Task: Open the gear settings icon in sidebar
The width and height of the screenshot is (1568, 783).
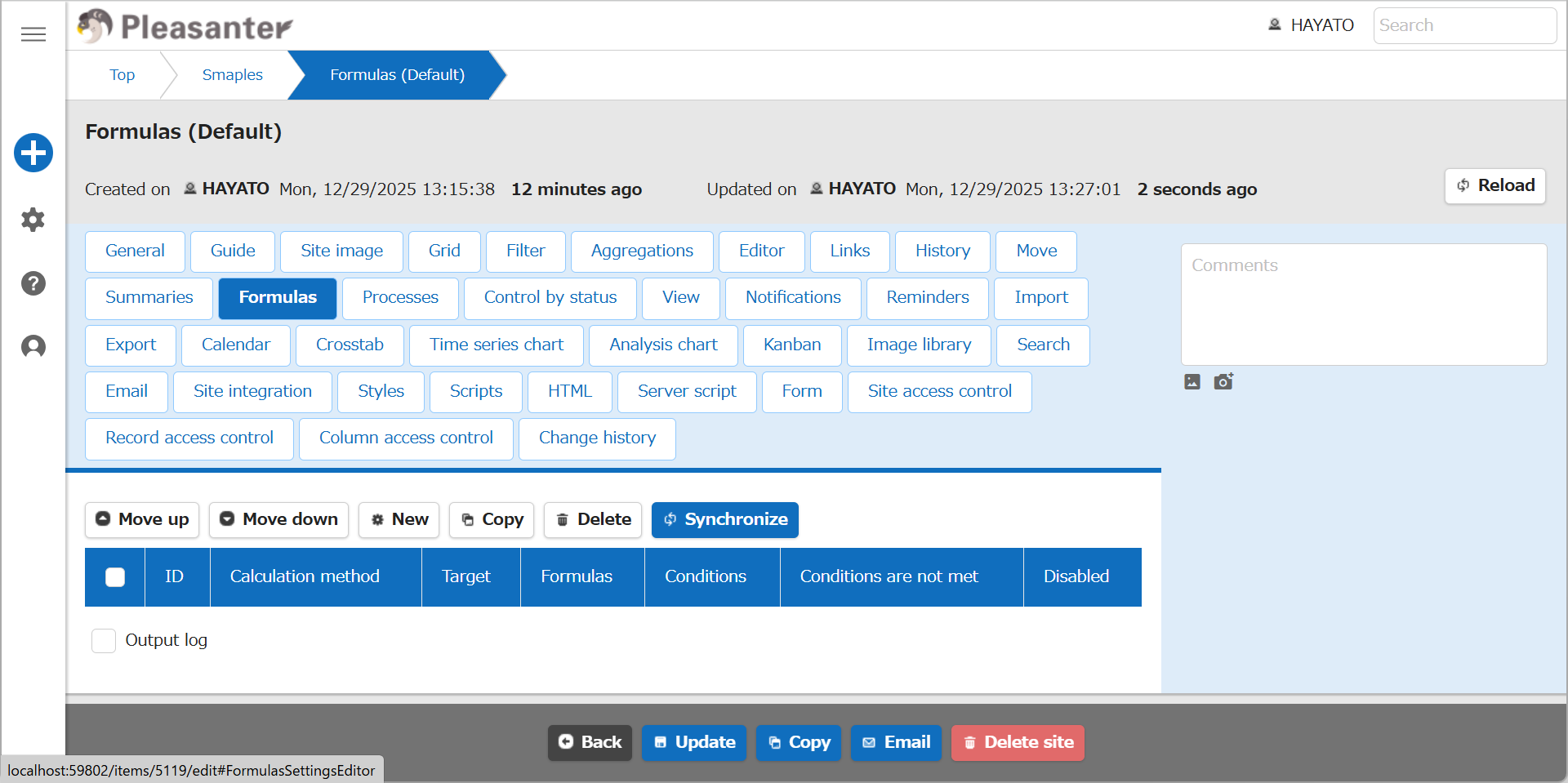Action: [33, 220]
